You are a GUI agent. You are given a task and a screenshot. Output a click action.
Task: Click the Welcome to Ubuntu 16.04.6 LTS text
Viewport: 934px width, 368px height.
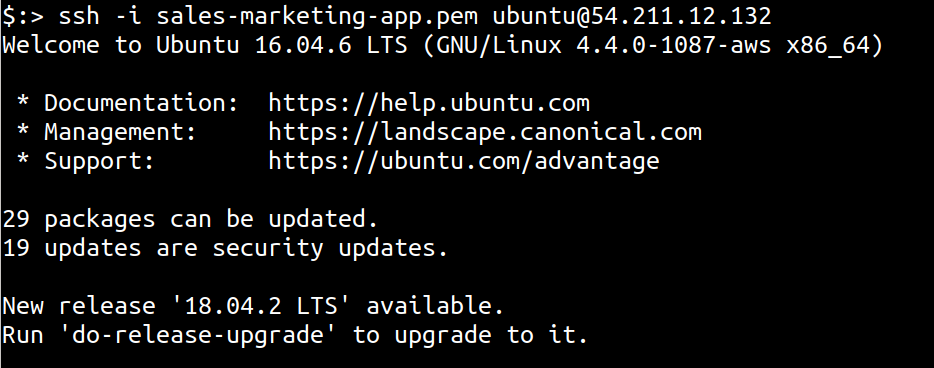205,45
